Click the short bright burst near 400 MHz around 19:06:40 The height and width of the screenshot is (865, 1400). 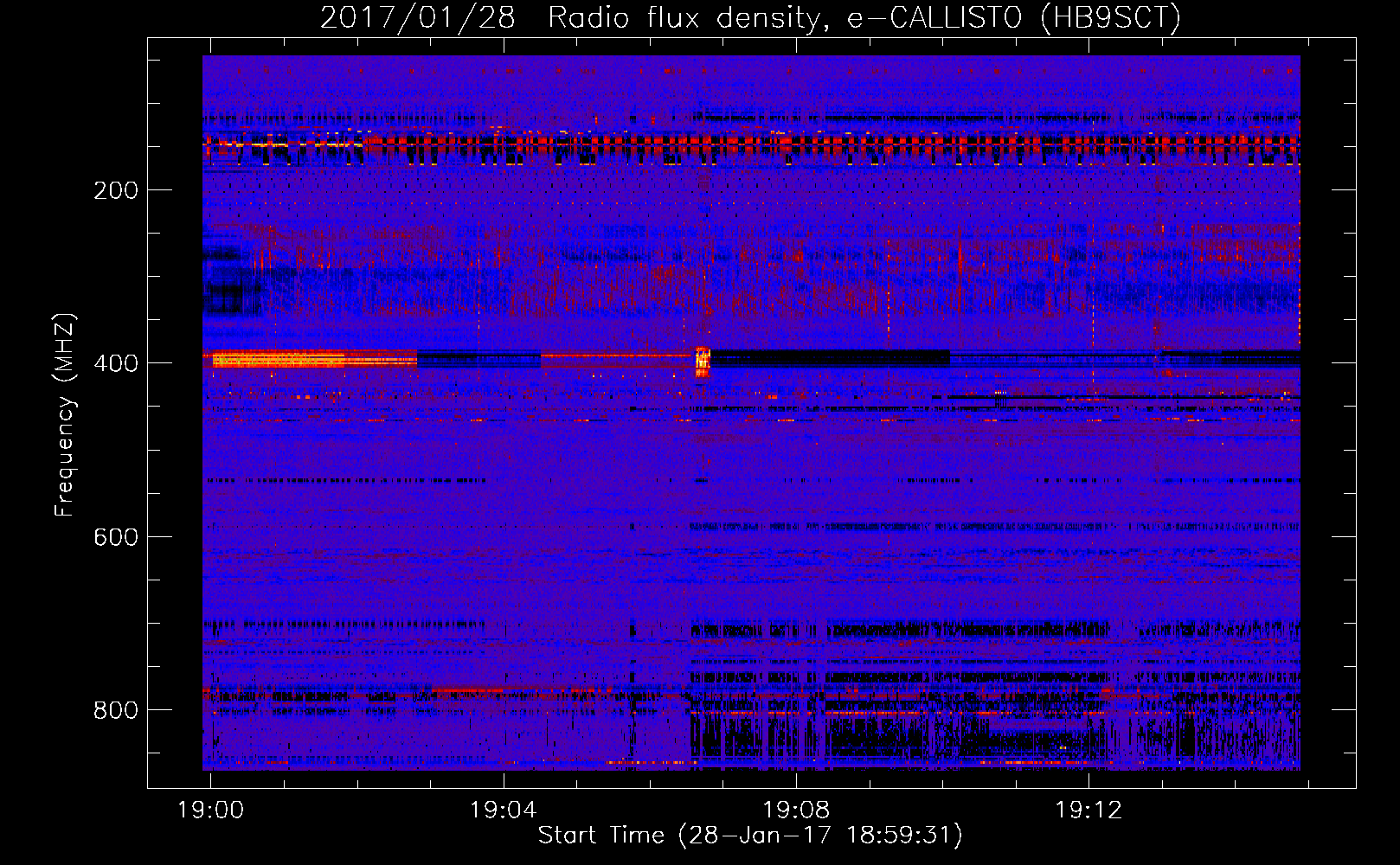[x=703, y=361]
